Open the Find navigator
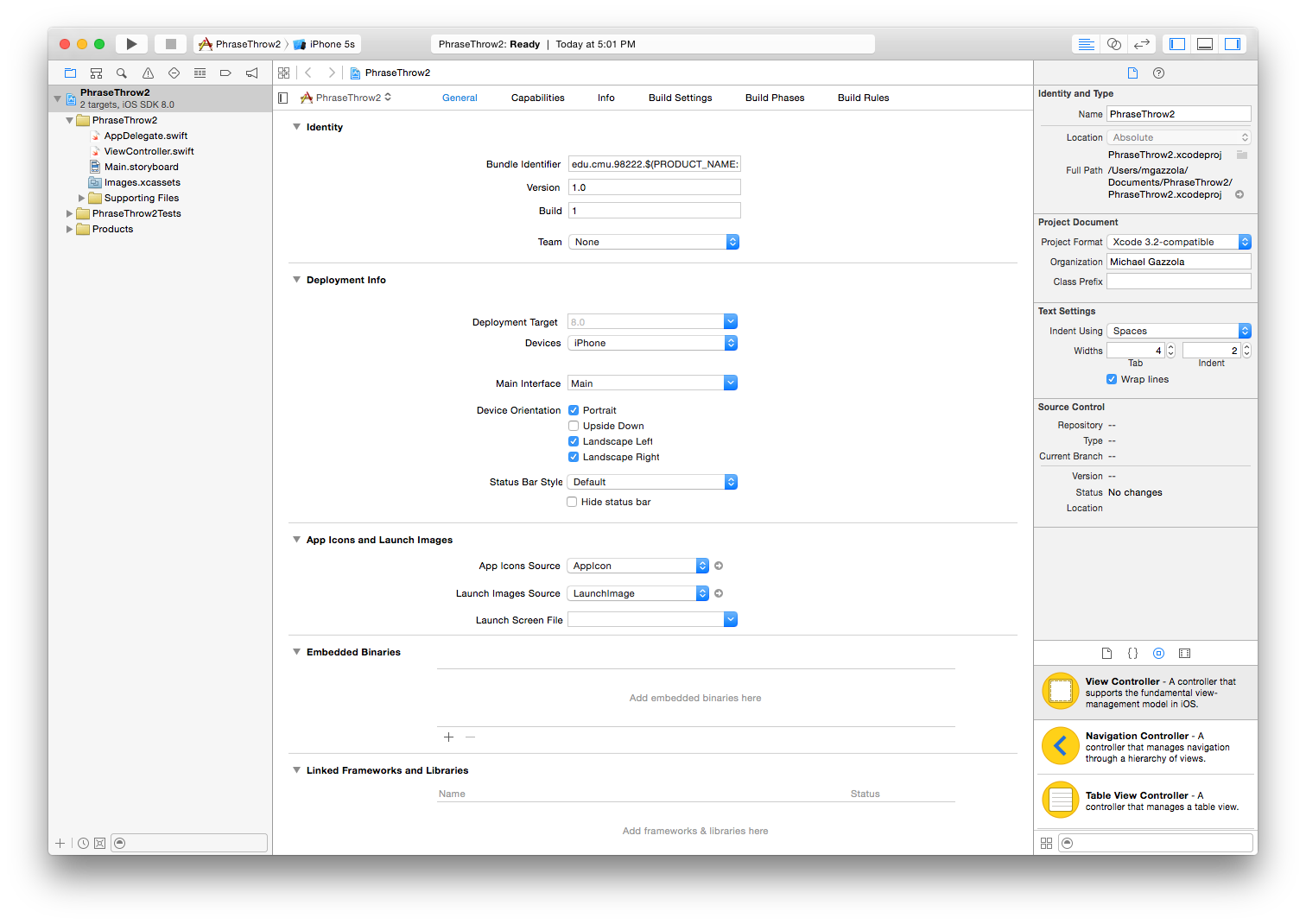 click(x=122, y=73)
